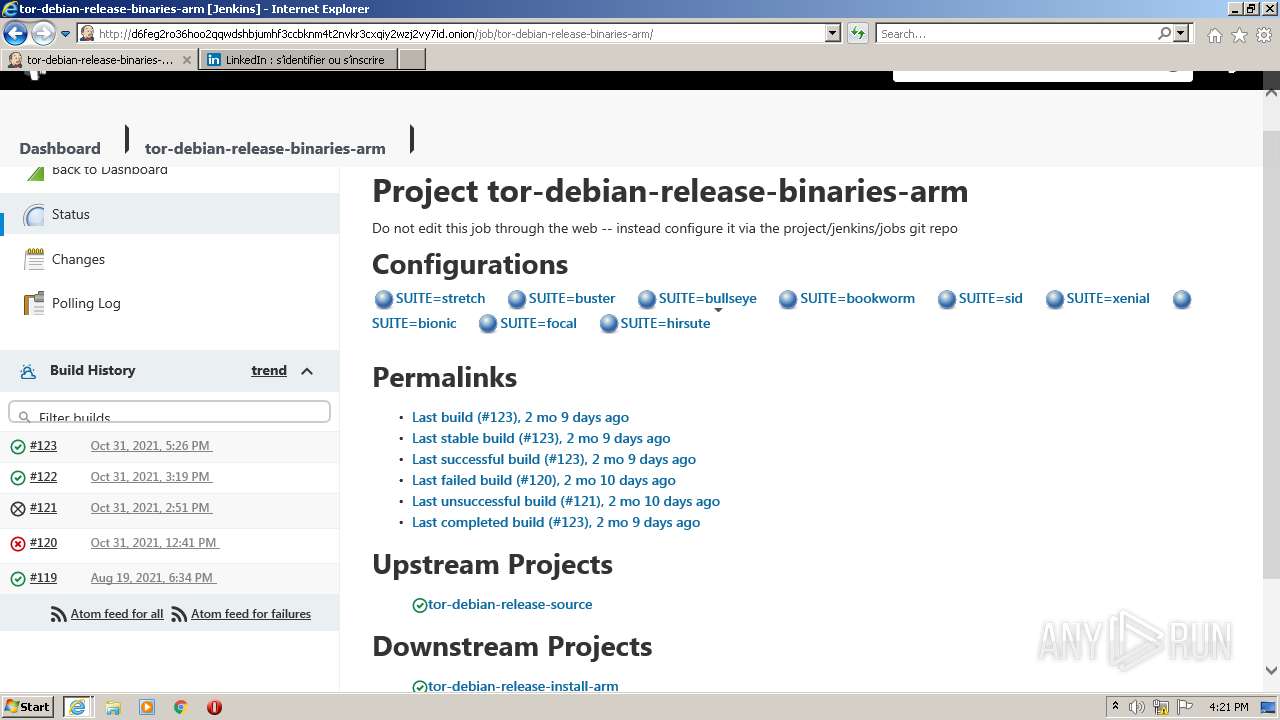Click the Oct 31, 2021, 5:26 PM timestamp
Viewport: 1280px width, 720px height.
[x=151, y=446]
